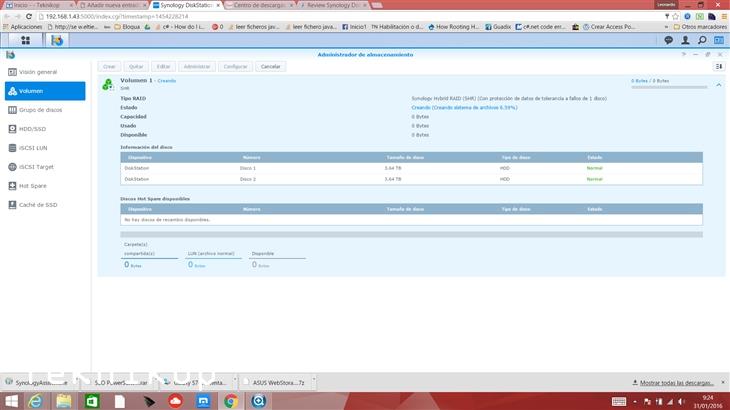Screen dimensions: 730x410
Task: Collapse the Volumen 1 details chevron
Action: click(x=719, y=85)
